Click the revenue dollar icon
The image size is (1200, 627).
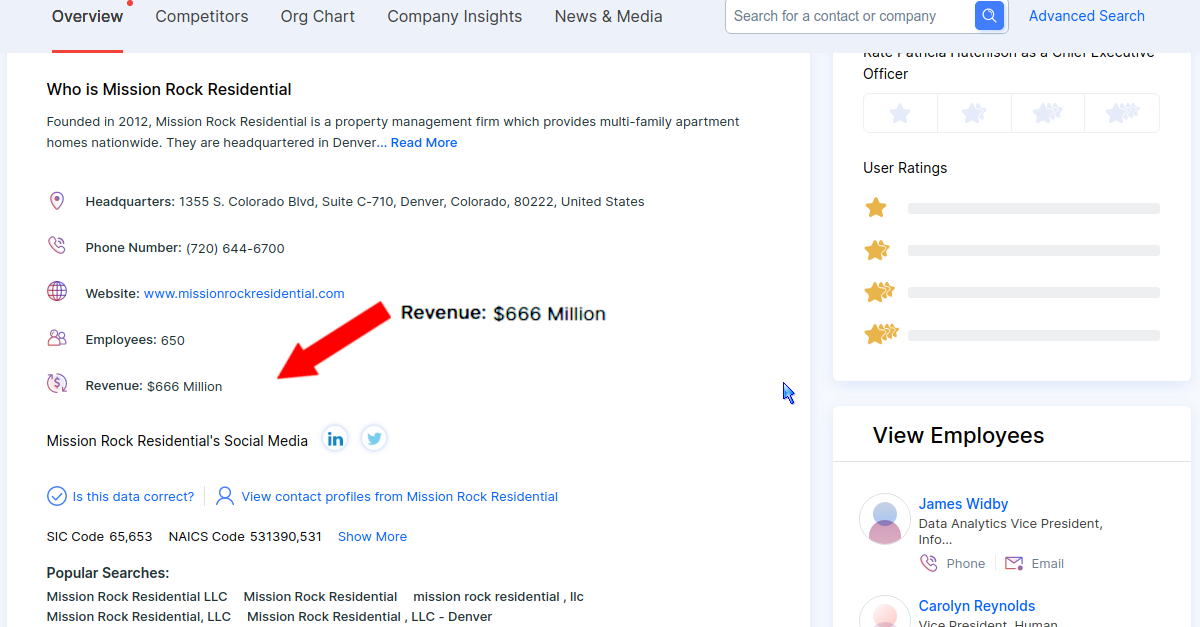[57, 384]
